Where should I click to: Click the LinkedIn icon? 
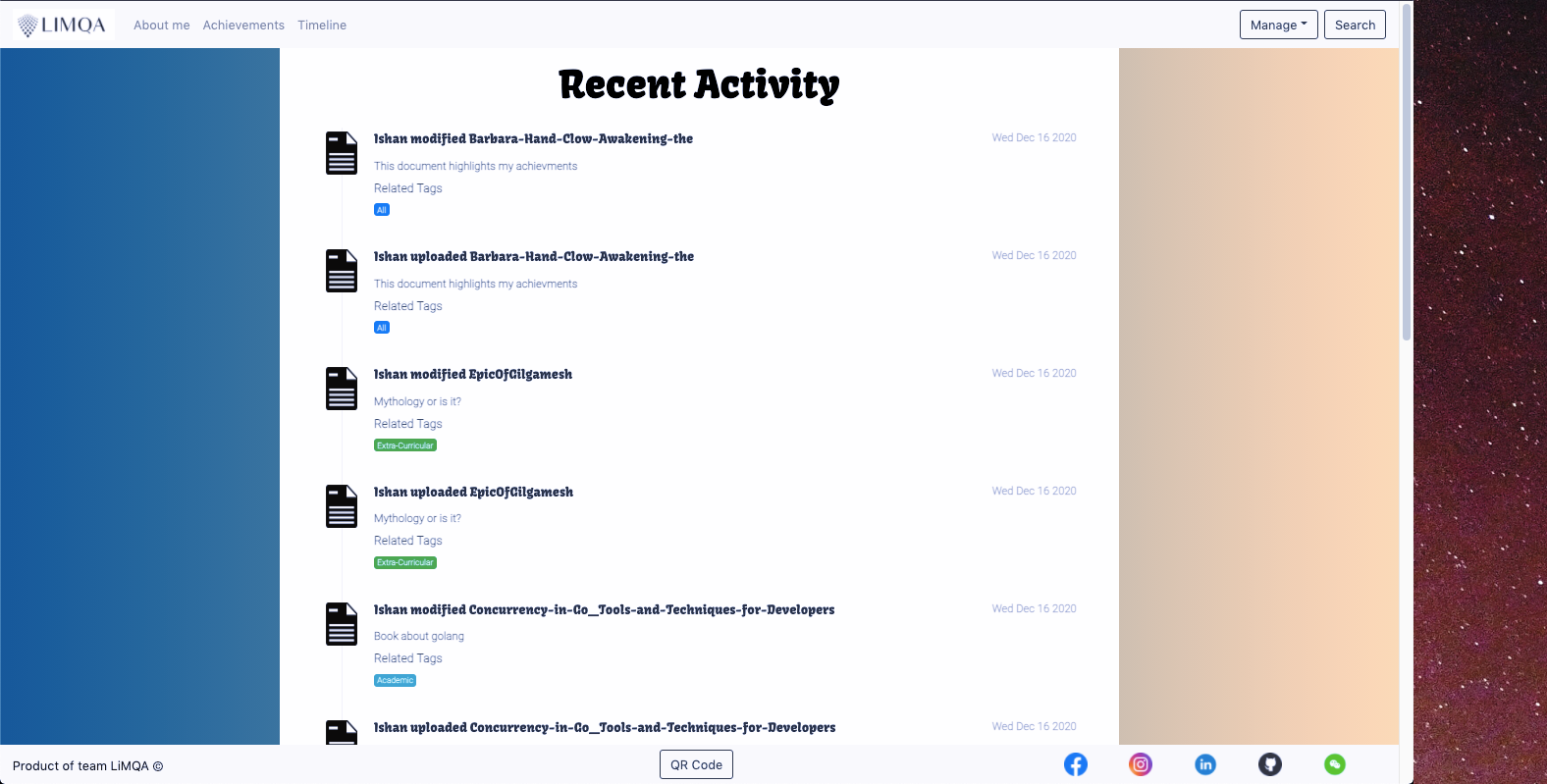(1205, 764)
